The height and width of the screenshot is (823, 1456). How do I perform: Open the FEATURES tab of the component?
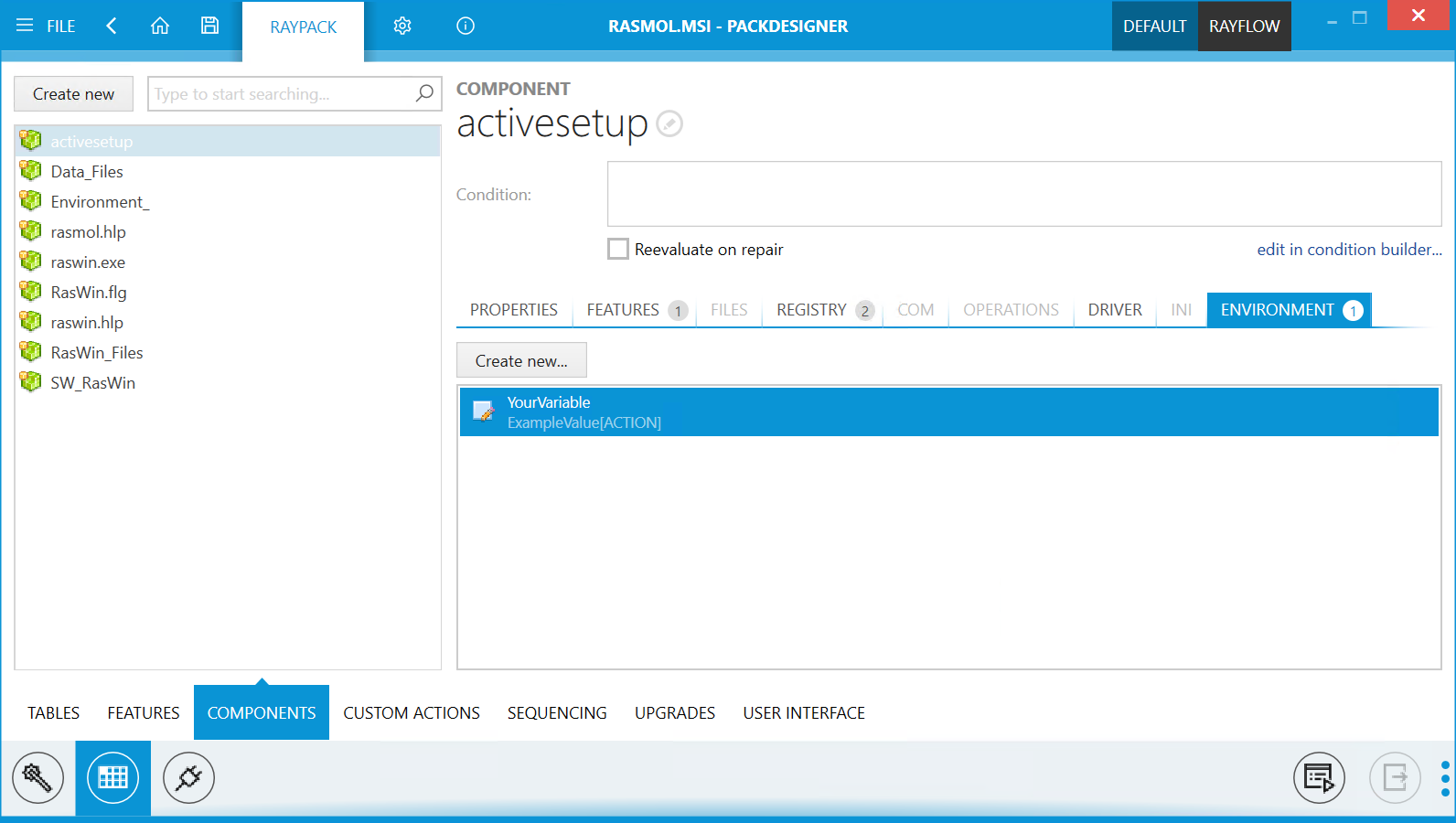[x=637, y=310]
